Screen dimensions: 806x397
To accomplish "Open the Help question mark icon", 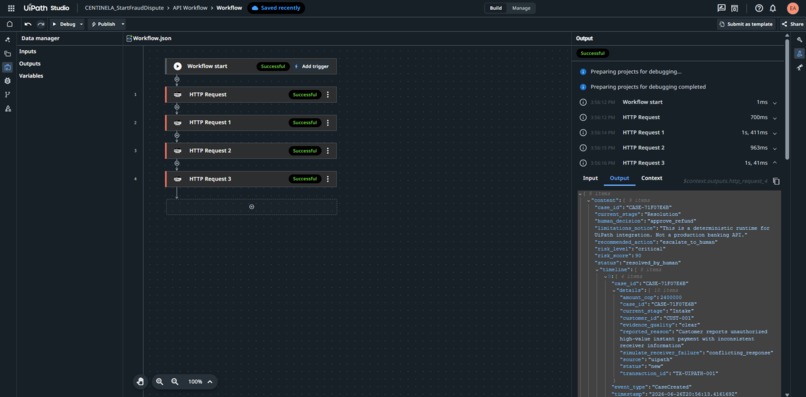I will pos(759,8).
